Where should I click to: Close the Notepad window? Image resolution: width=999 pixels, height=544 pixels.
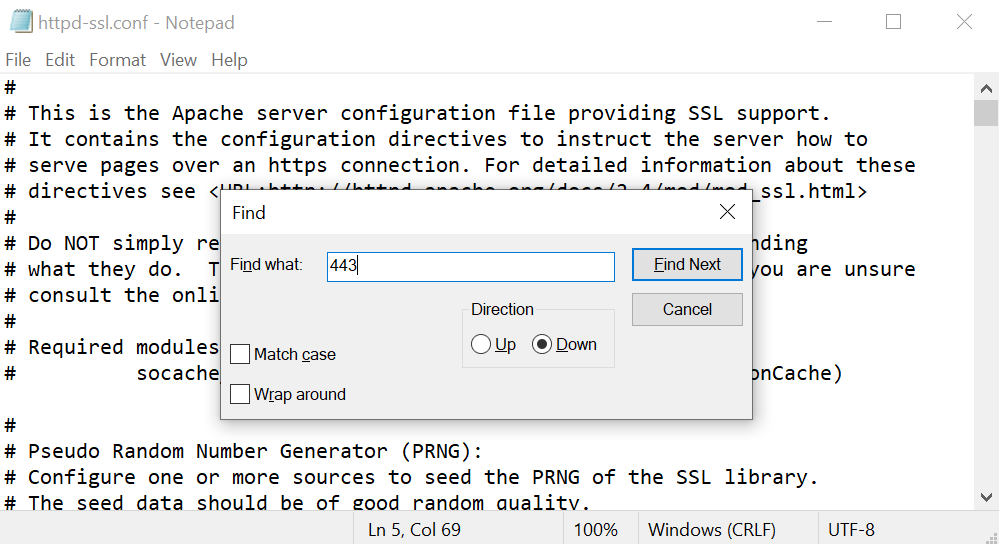tap(964, 22)
